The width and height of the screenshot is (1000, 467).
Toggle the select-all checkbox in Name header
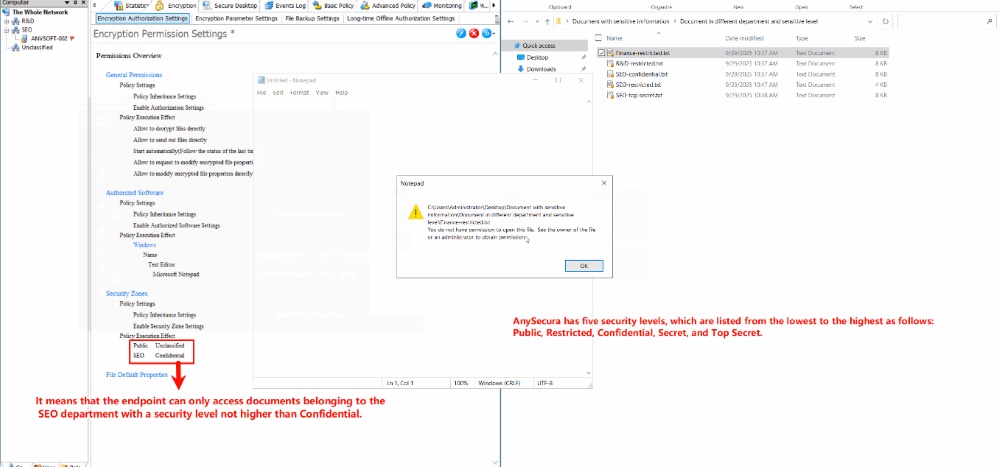click(x=601, y=38)
